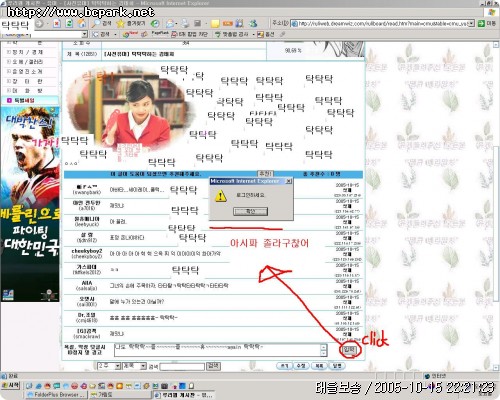The width and height of the screenshot is (500, 400).
Task: Click the orange label toolbar icon
Action: 228,24
